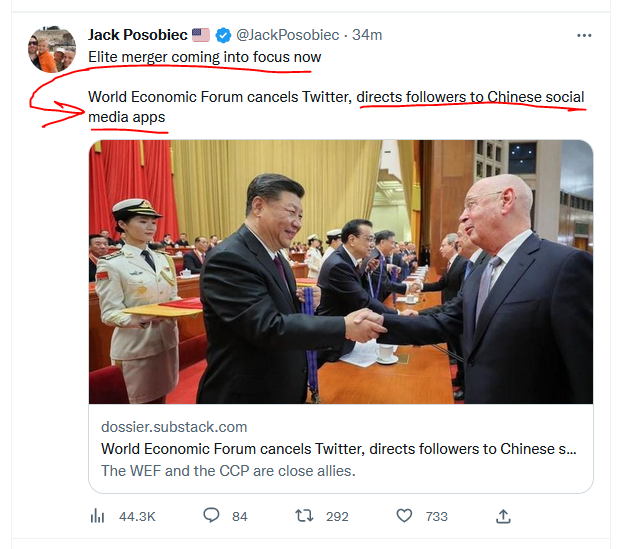Click the retweet arrows icon
Viewport: 632px width, 549px height.
307,516
